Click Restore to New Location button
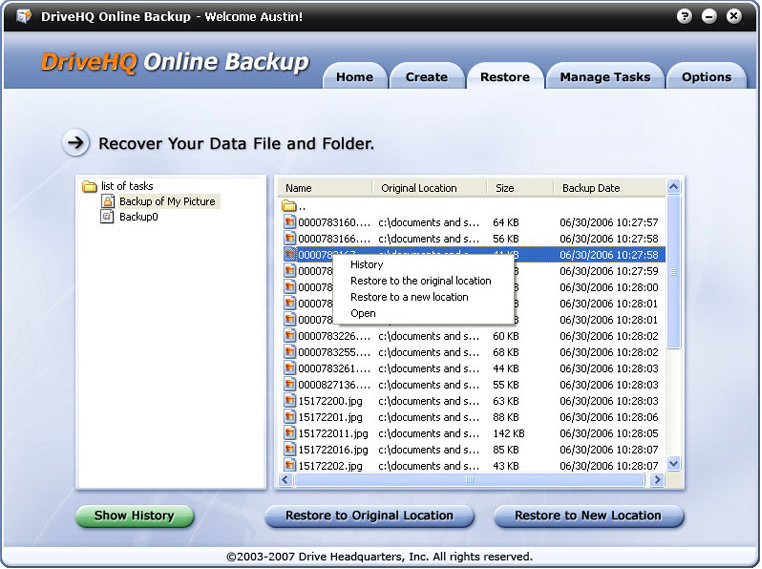 point(588,516)
